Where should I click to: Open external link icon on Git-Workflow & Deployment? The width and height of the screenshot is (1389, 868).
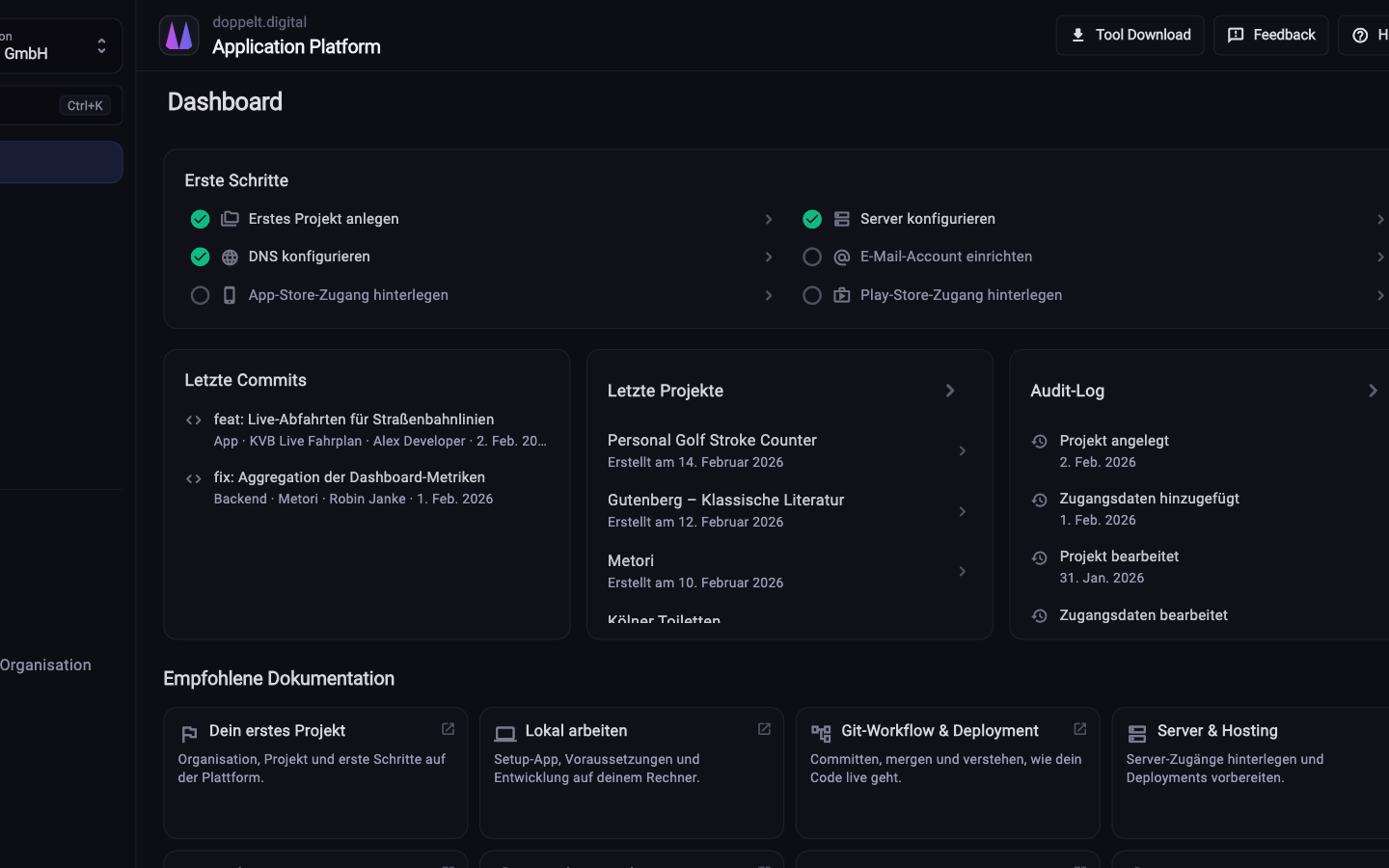coord(1080,729)
